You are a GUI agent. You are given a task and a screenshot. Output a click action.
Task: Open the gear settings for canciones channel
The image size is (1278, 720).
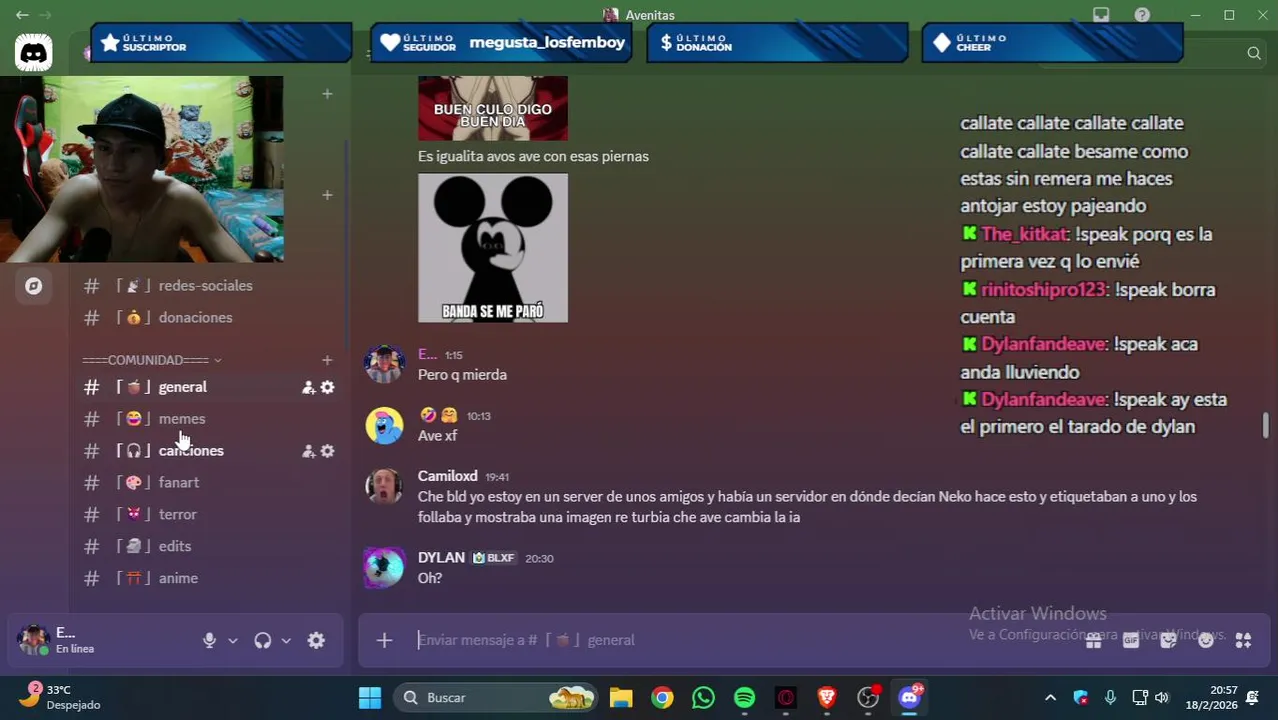(x=327, y=451)
